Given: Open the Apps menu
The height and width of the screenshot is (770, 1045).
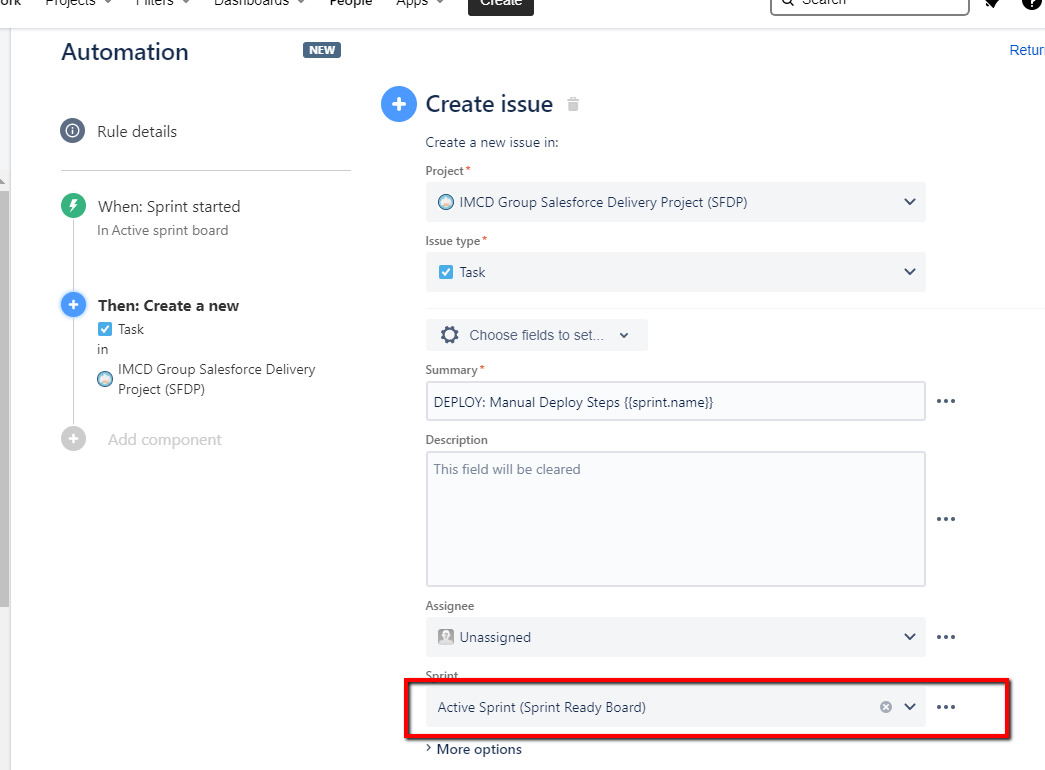Looking at the screenshot, I should [420, 3].
